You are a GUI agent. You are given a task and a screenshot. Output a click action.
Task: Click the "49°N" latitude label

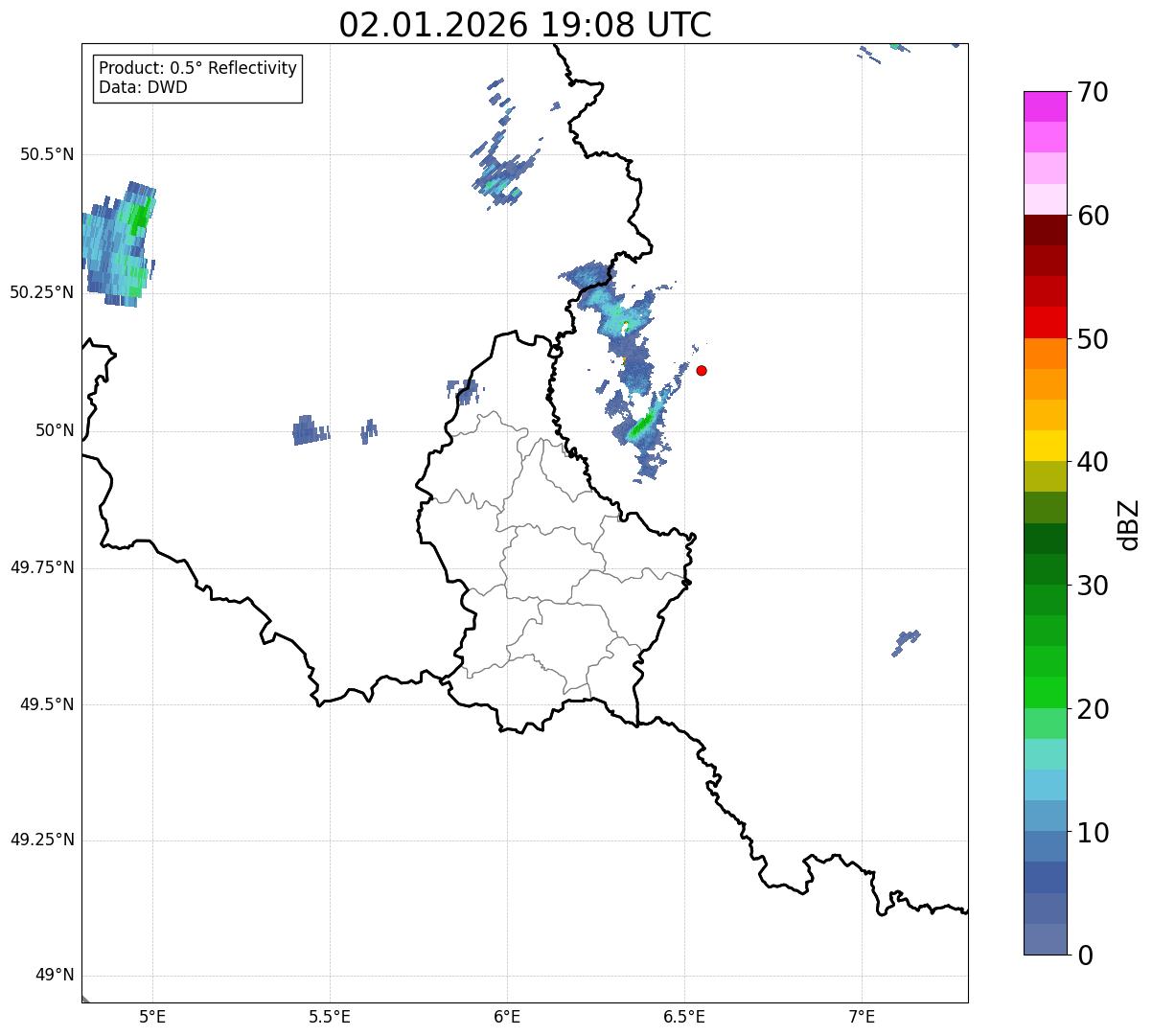pos(55,976)
